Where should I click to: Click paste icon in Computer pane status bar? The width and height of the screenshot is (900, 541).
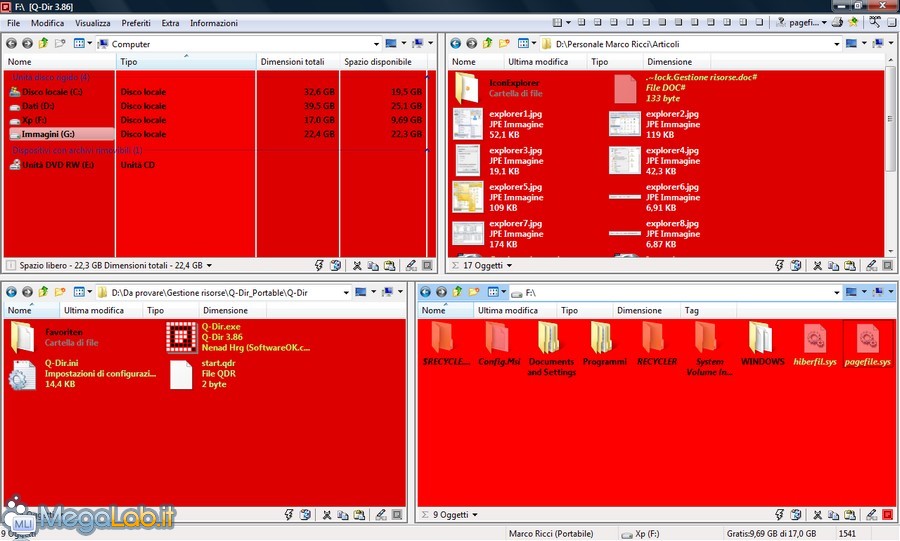coord(390,266)
